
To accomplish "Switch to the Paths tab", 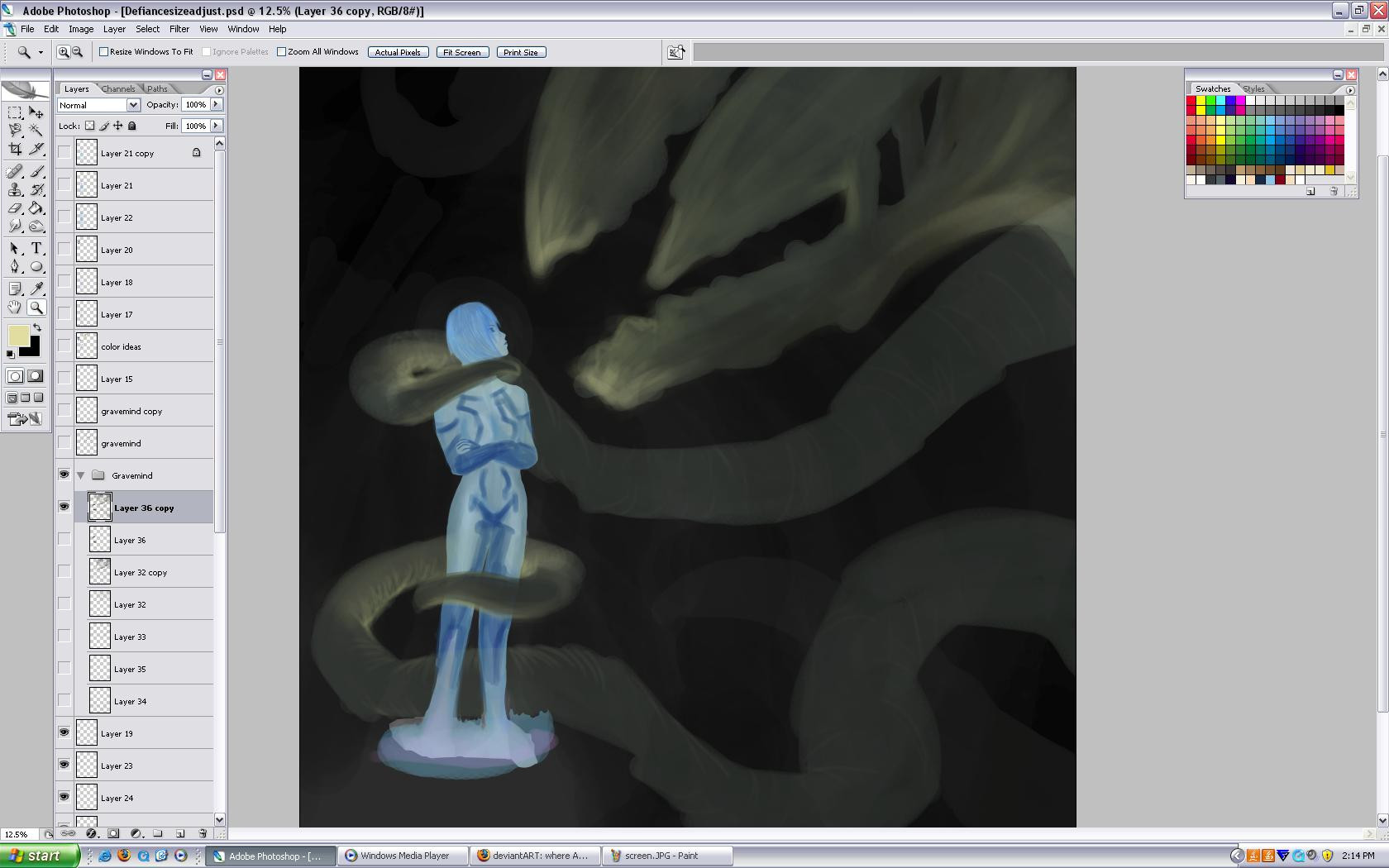I will (157, 89).
